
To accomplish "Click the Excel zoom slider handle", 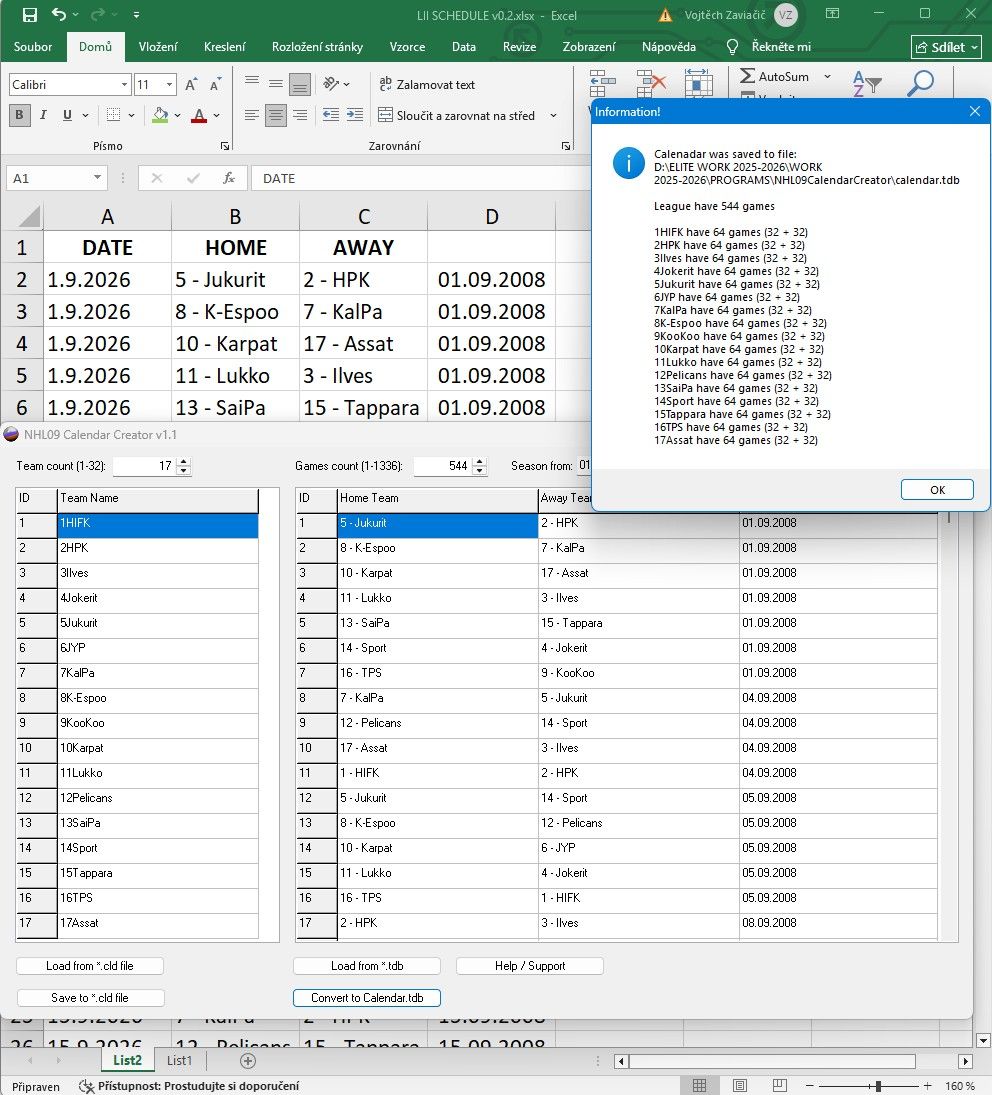I will [878, 1086].
